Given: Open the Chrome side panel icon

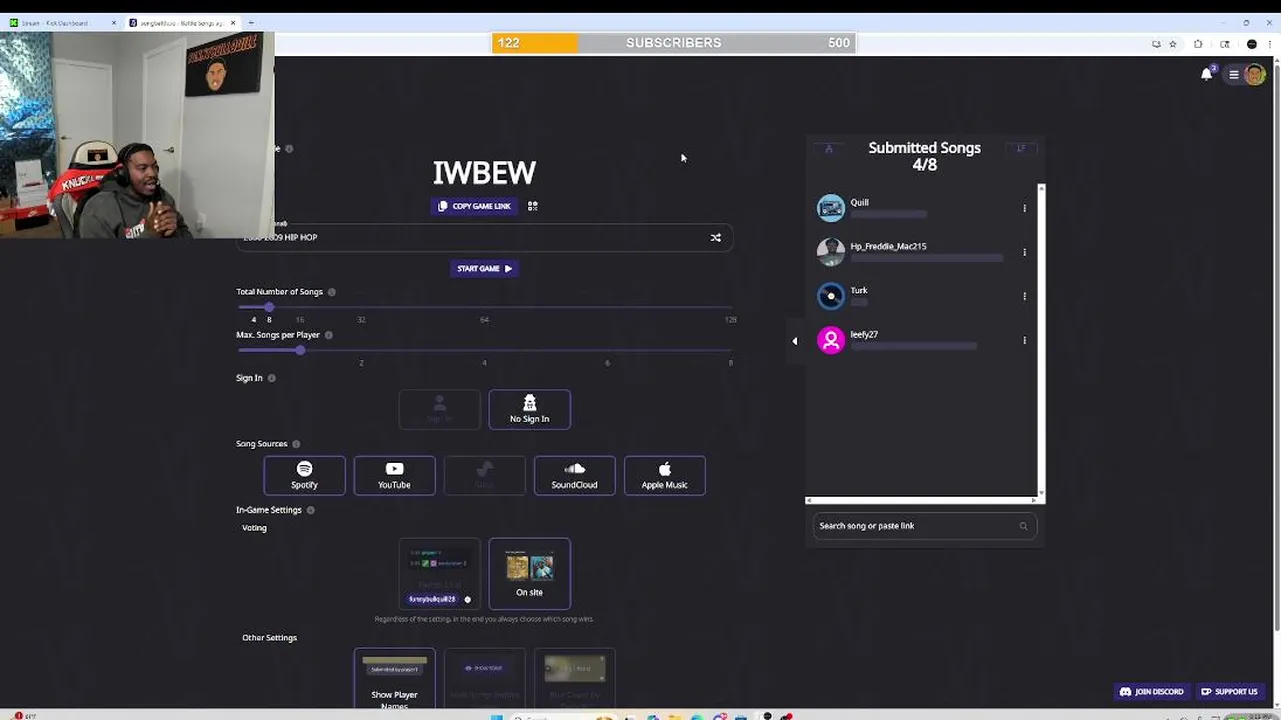Looking at the screenshot, I should [1225, 44].
